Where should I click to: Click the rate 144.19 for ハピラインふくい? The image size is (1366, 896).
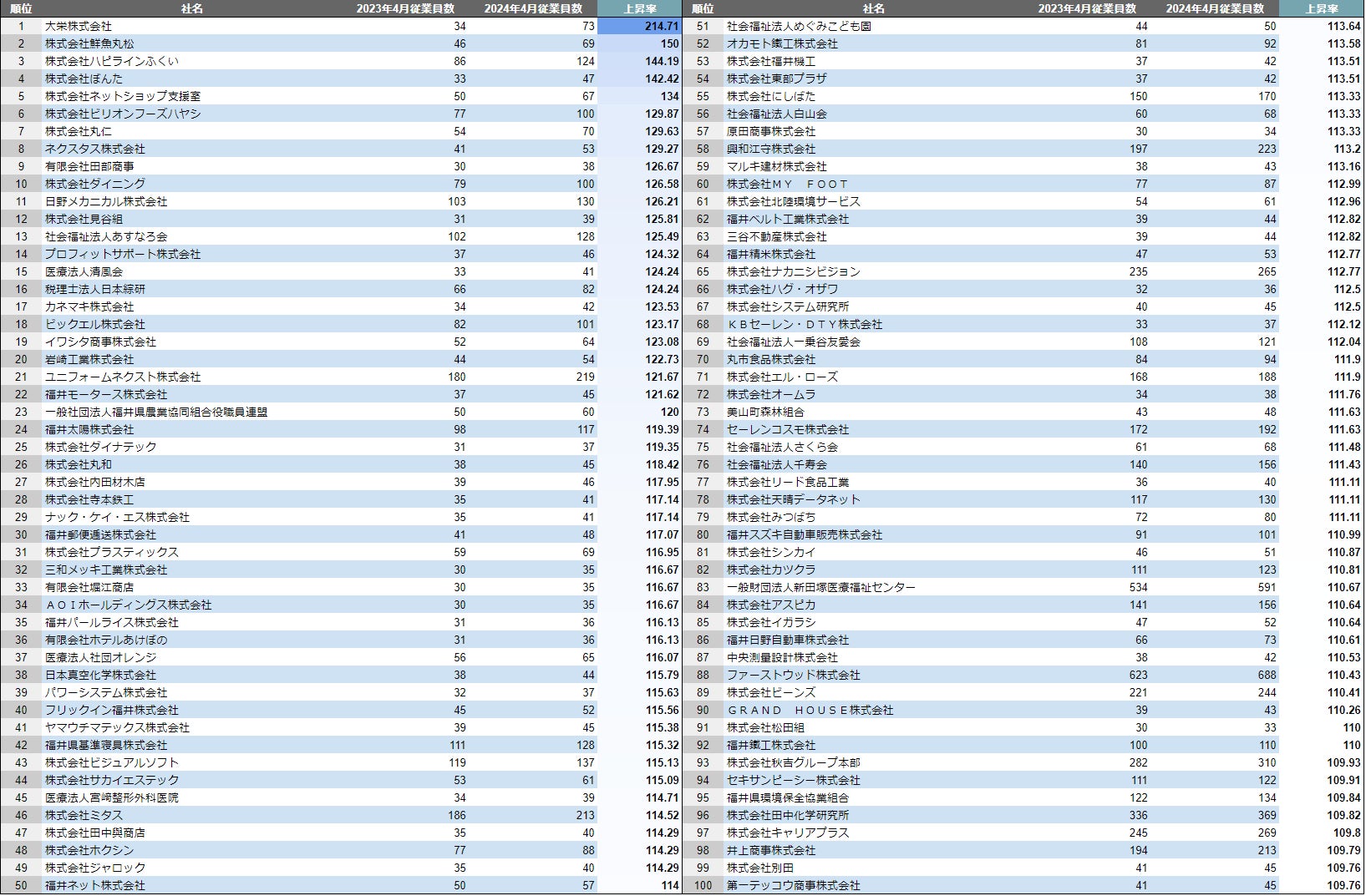click(662, 61)
